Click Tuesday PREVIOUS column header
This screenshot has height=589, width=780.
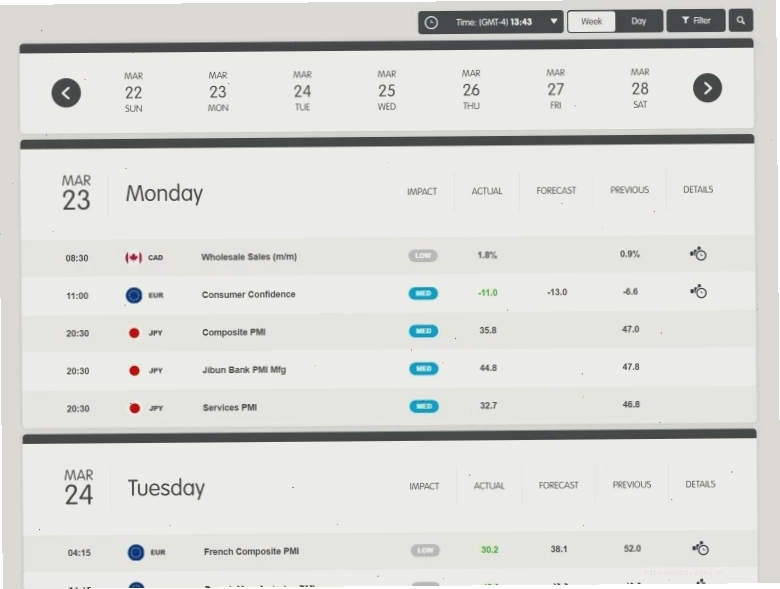(x=632, y=485)
